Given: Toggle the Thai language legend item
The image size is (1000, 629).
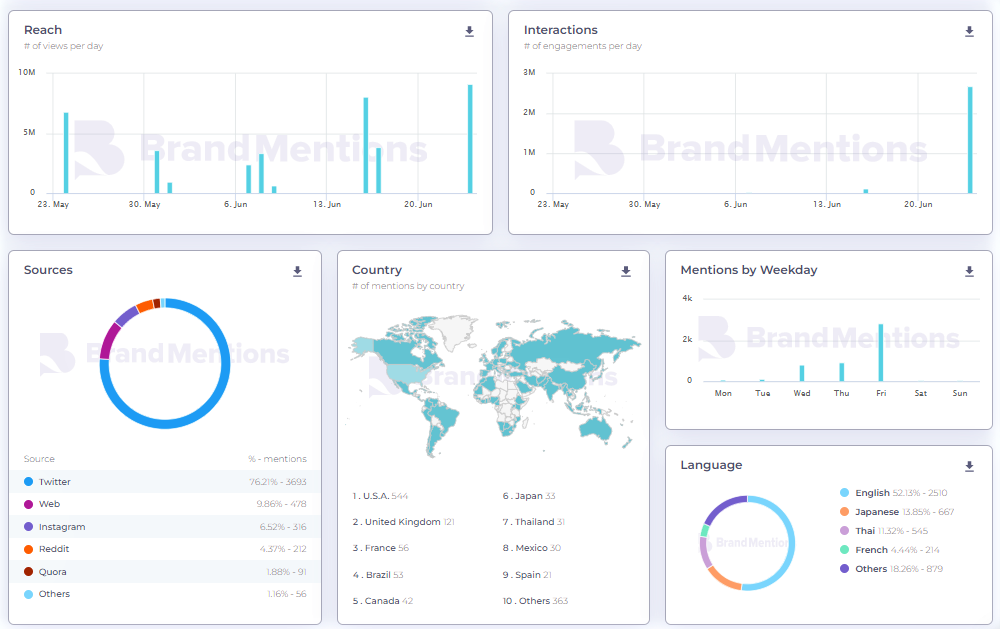Looking at the screenshot, I should click(865, 531).
